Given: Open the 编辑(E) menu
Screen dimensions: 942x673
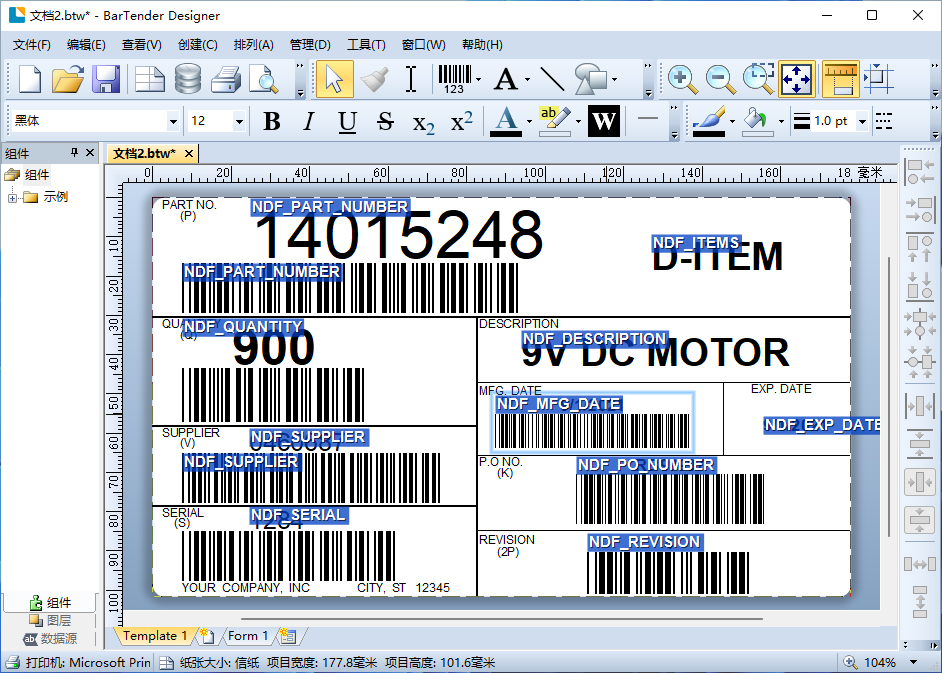Looking at the screenshot, I should click(x=86, y=45).
